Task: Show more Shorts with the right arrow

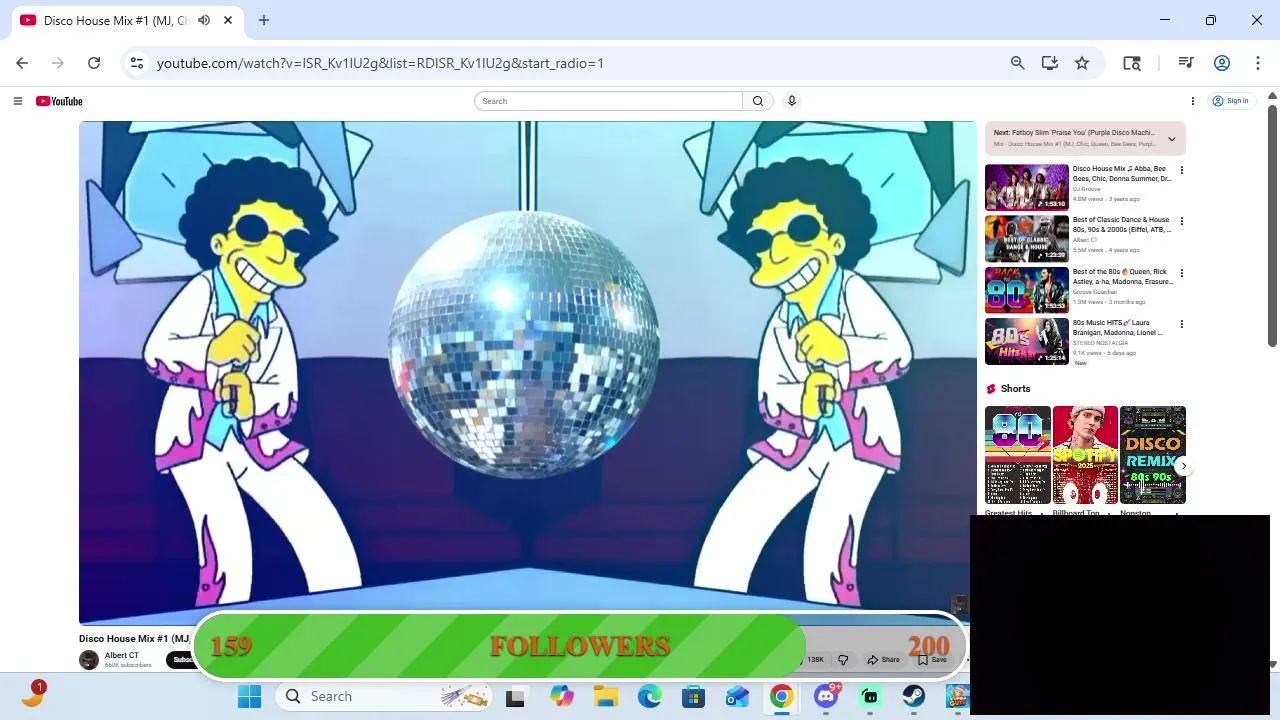Action: coord(1184,466)
